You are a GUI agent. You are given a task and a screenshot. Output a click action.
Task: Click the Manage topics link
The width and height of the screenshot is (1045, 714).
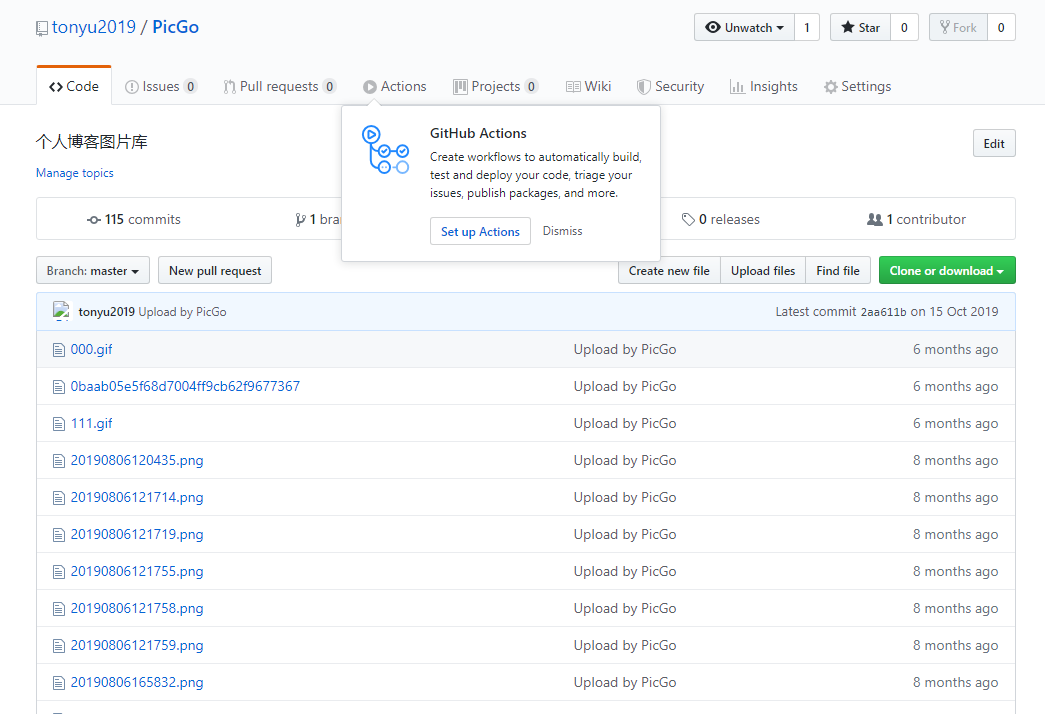coord(75,173)
